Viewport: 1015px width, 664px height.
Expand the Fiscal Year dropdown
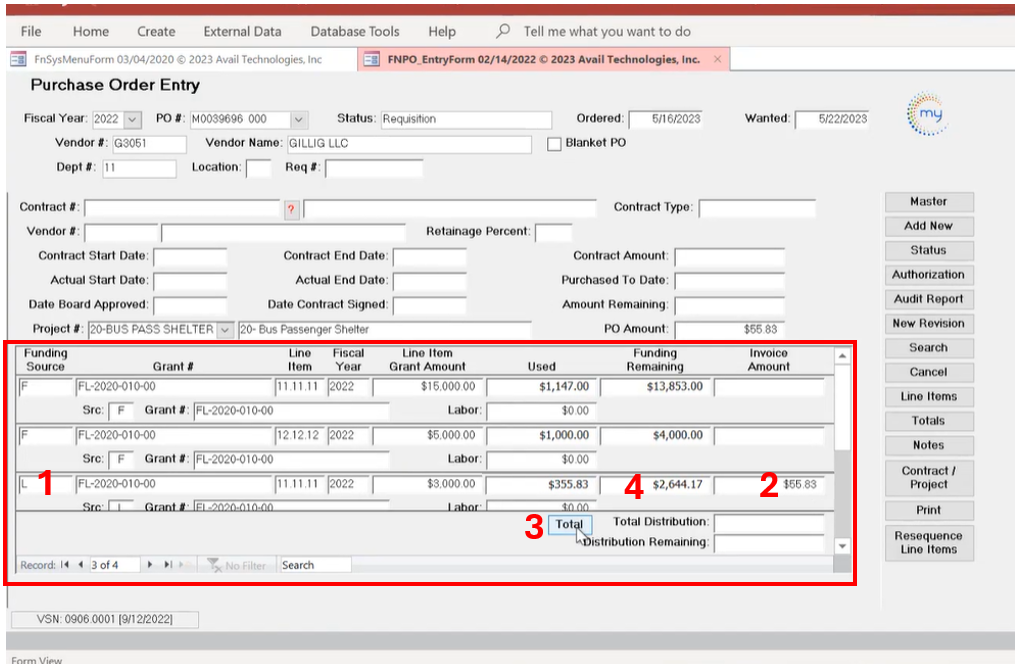pos(133,119)
